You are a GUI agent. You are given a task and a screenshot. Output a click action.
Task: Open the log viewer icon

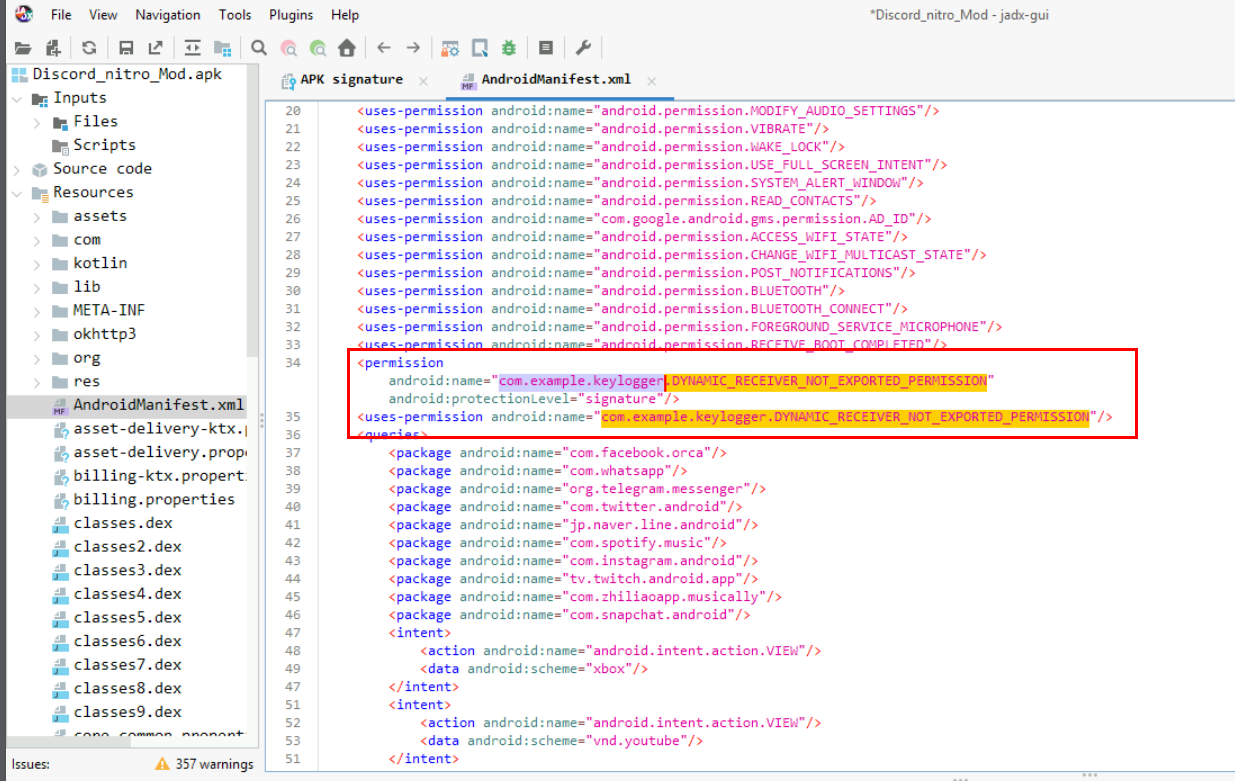click(545, 47)
